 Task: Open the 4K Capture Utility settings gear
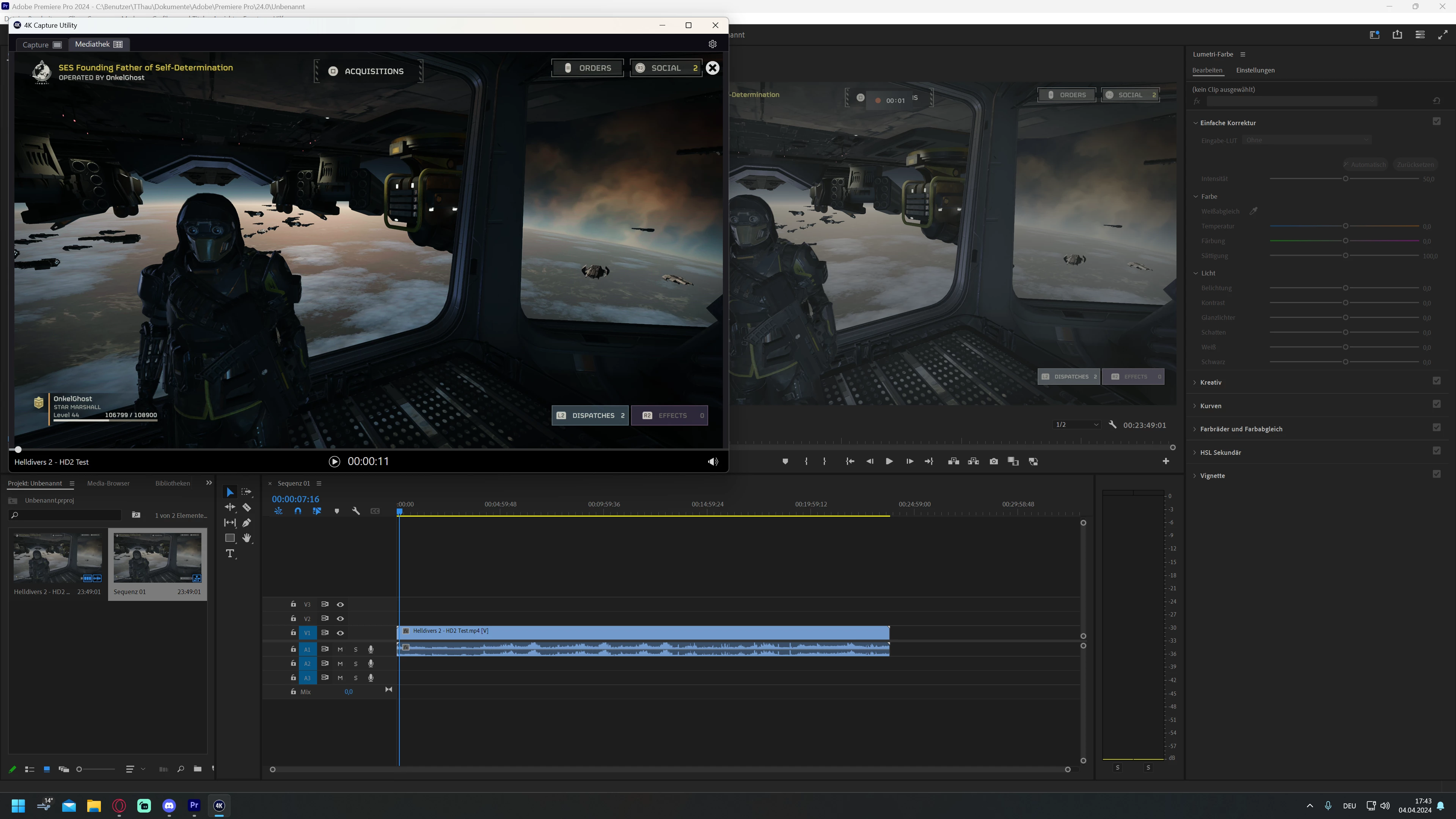click(712, 44)
